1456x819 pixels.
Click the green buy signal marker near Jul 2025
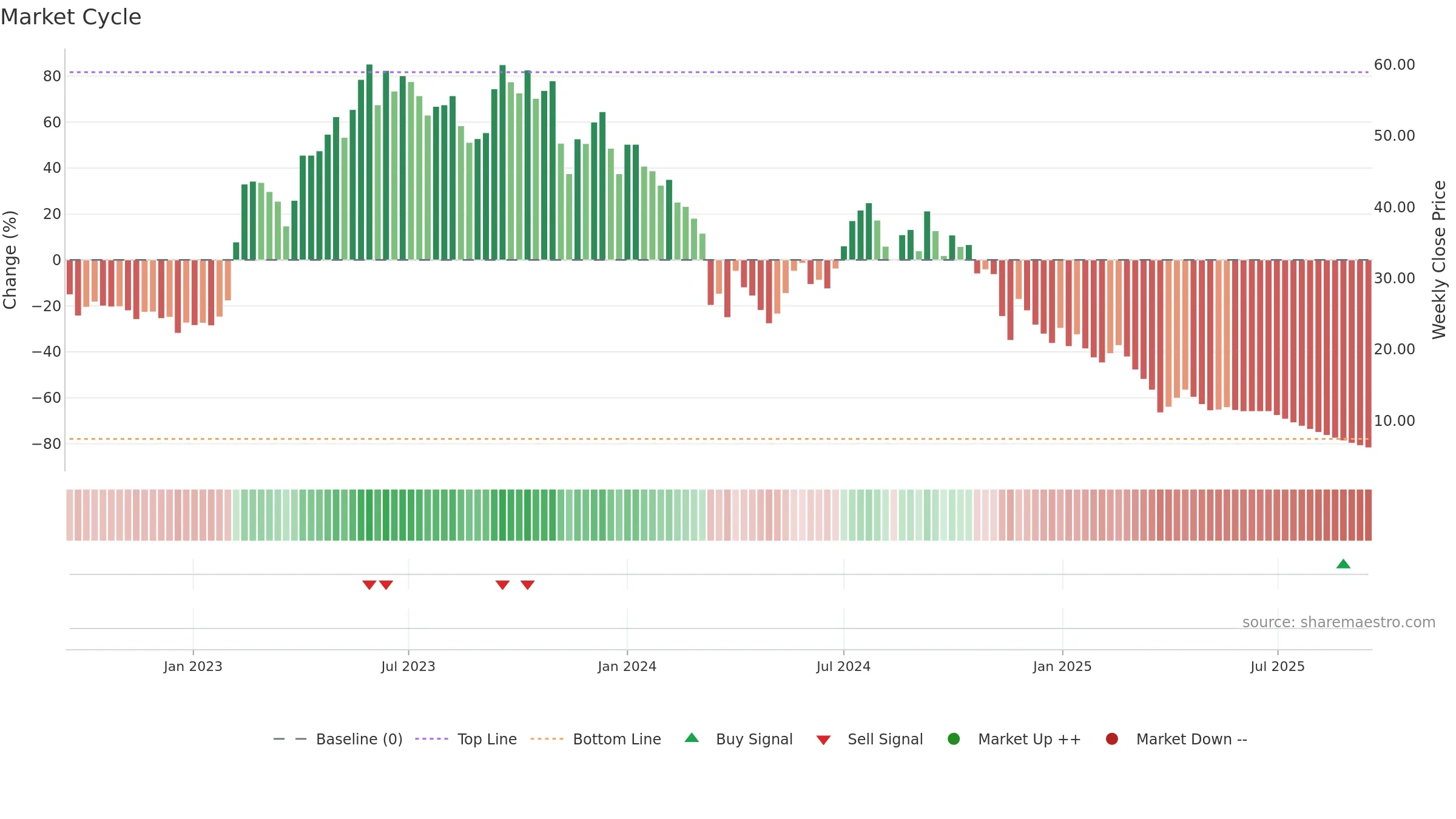tap(1343, 564)
